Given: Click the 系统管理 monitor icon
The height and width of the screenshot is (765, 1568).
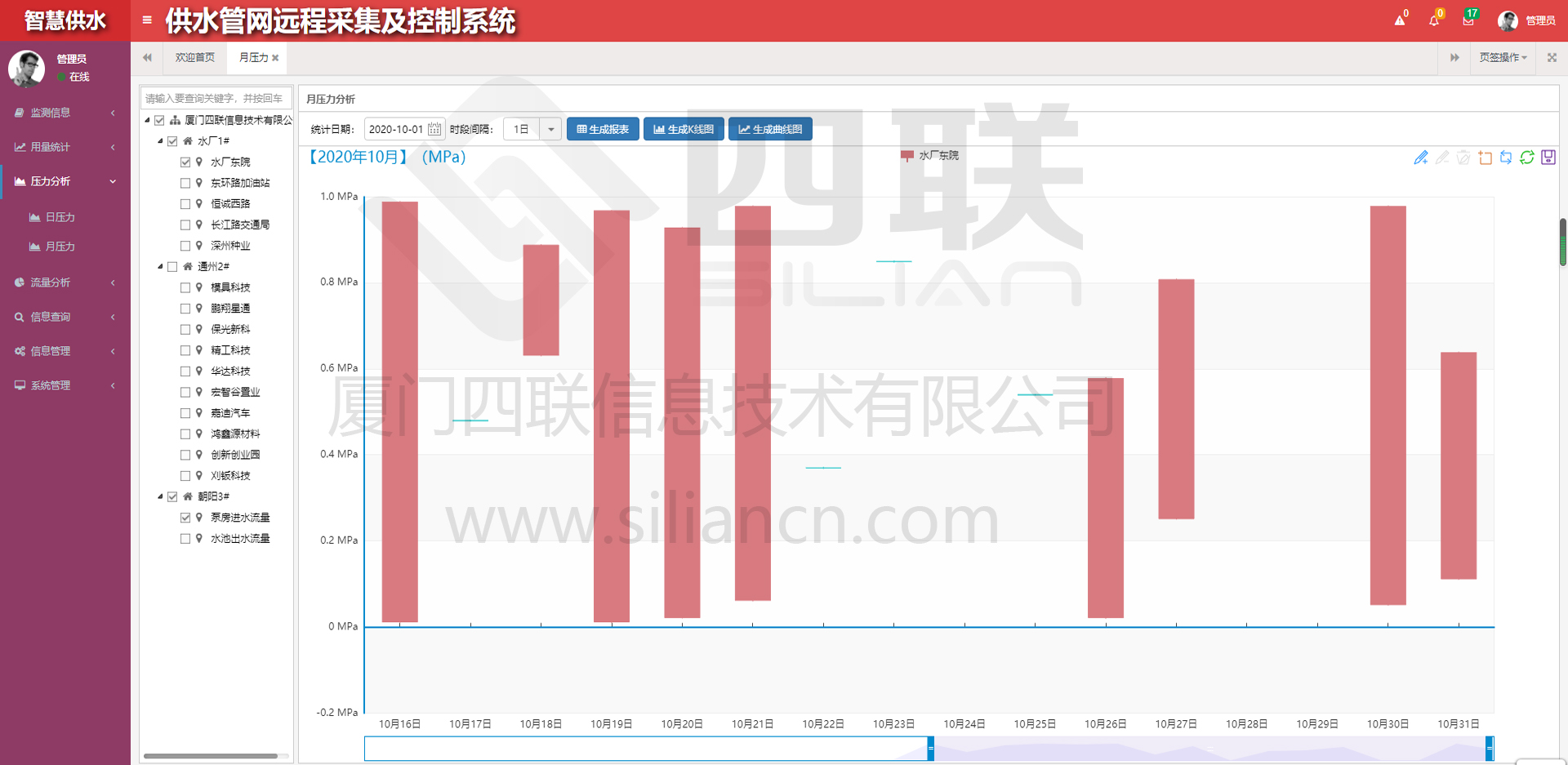Looking at the screenshot, I should [20, 385].
